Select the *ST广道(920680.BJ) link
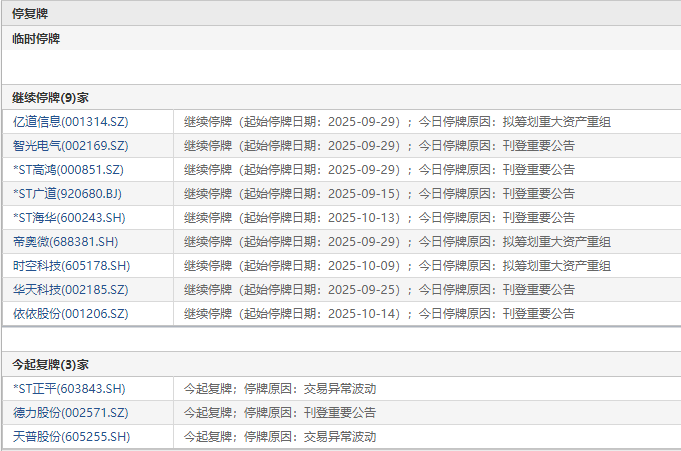The width and height of the screenshot is (681, 451). 67,193
